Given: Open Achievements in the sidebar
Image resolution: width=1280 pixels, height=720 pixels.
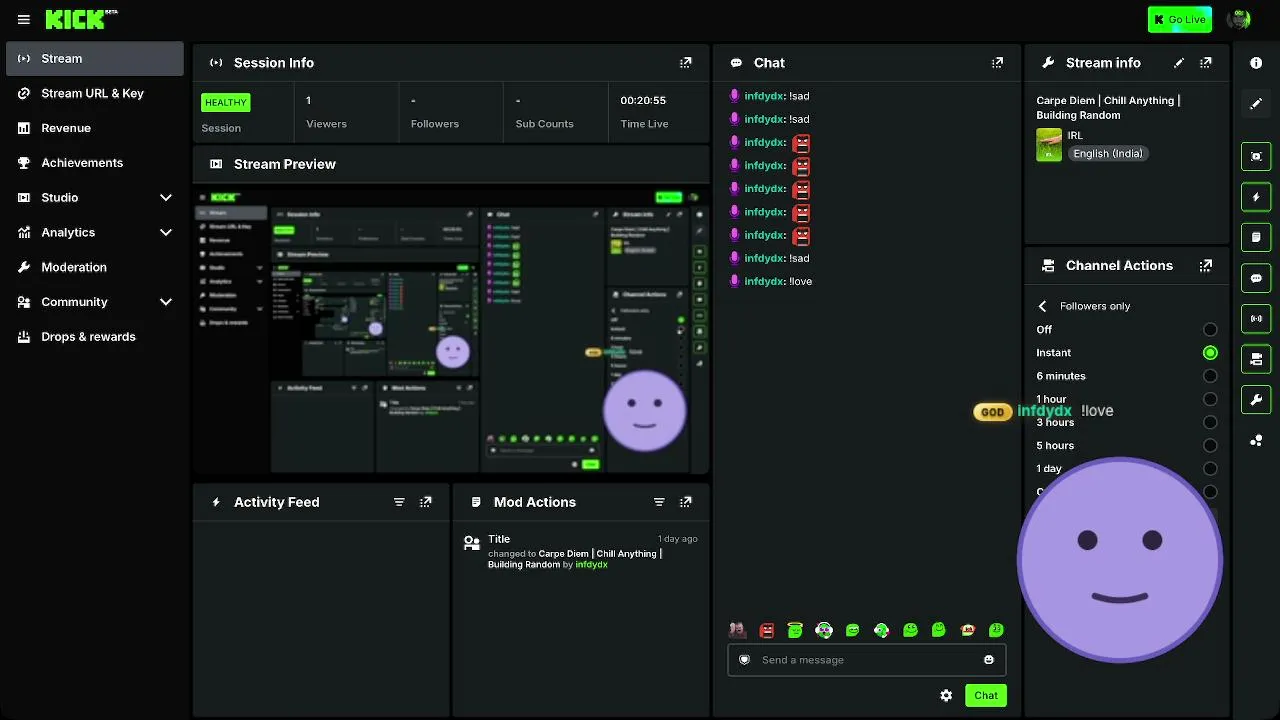Looking at the screenshot, I should 95,163.
